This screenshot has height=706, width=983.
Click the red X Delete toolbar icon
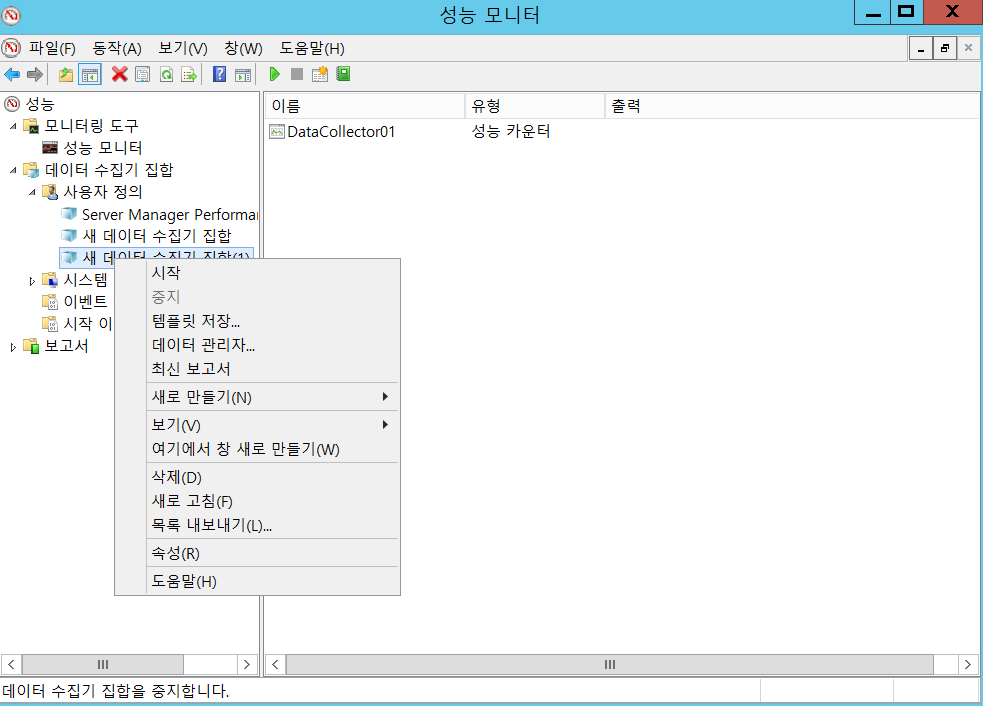[x=119, y=75]
